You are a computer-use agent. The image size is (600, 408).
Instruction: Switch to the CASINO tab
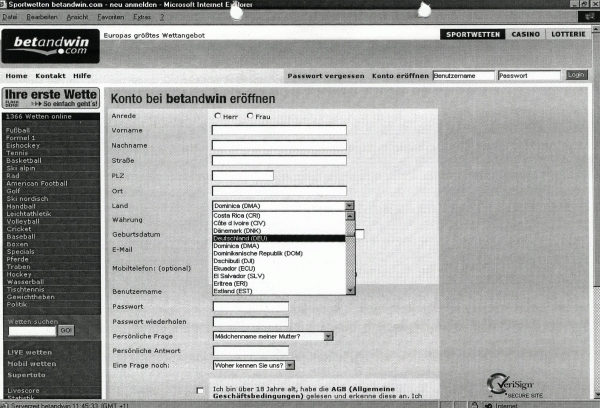pos(525,34)
